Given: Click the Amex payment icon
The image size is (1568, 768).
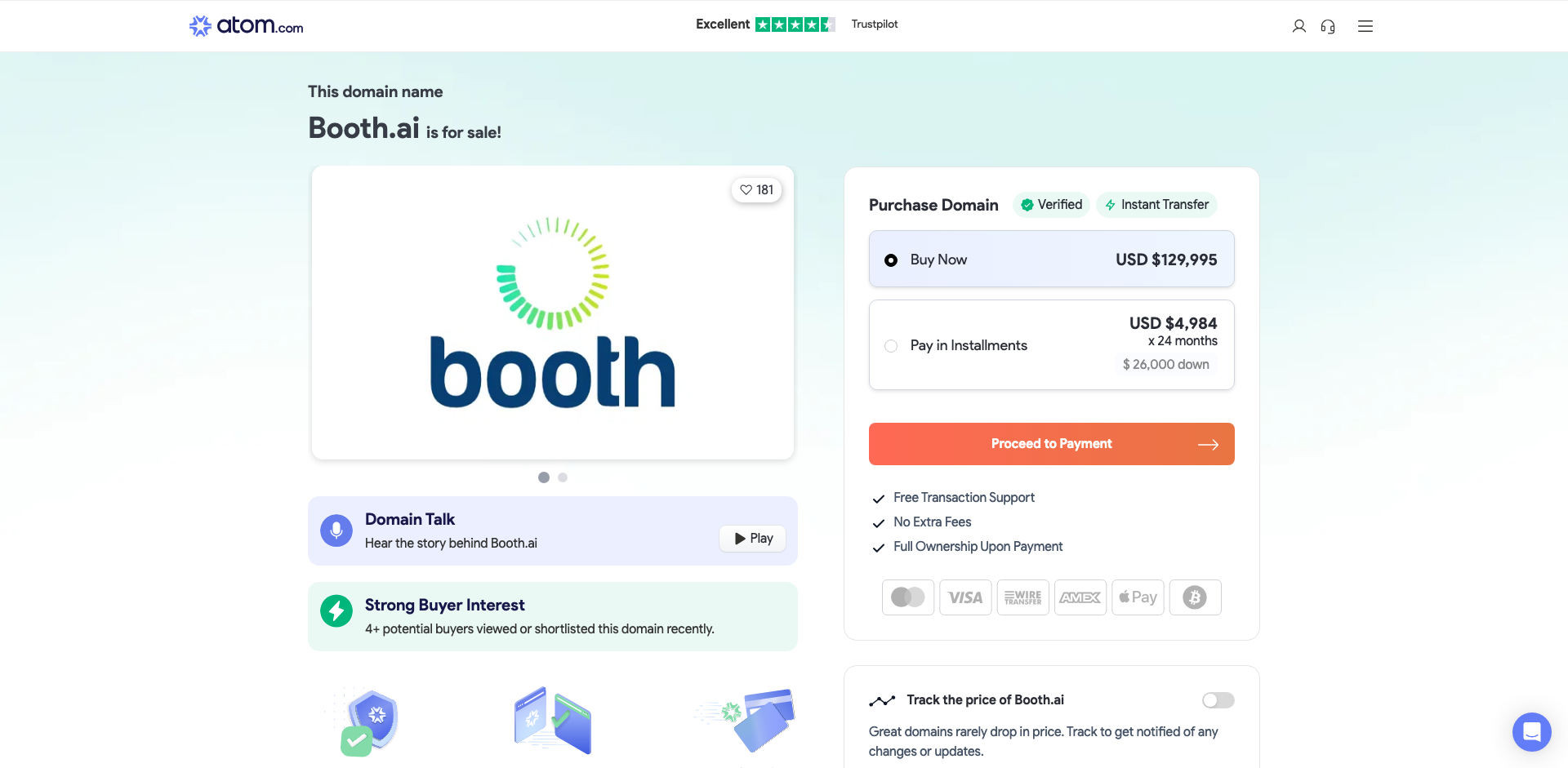Looking at the screenshot, I should point(1080,597).
